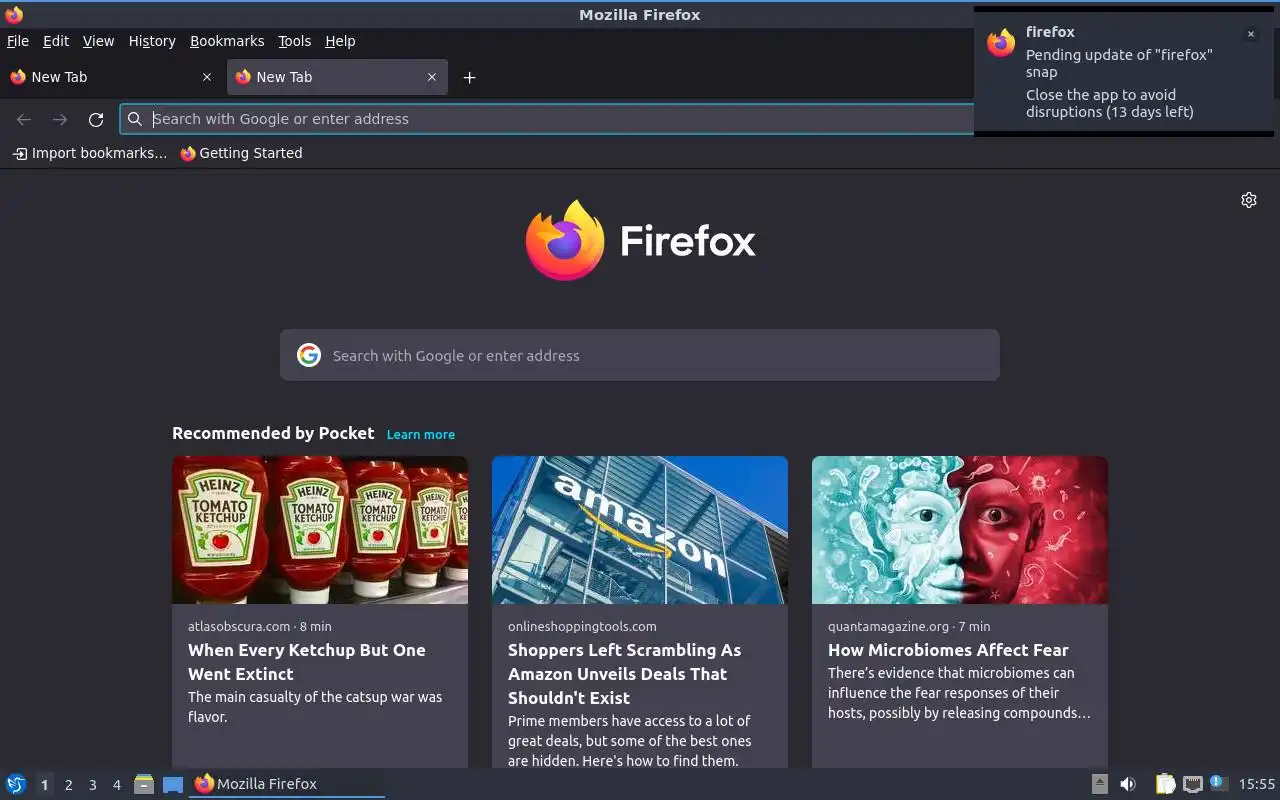Open the File menu
The image size is (1280, 800).
[18, 41]
